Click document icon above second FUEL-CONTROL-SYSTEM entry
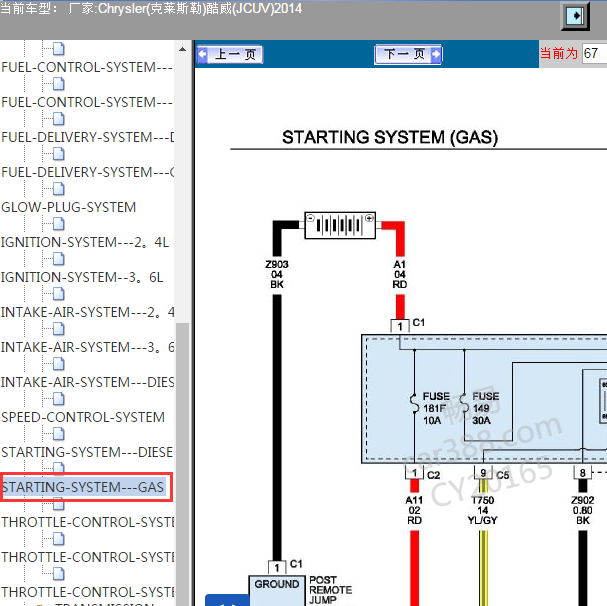This screenshot has height=606, width=607. pos(58,84)
